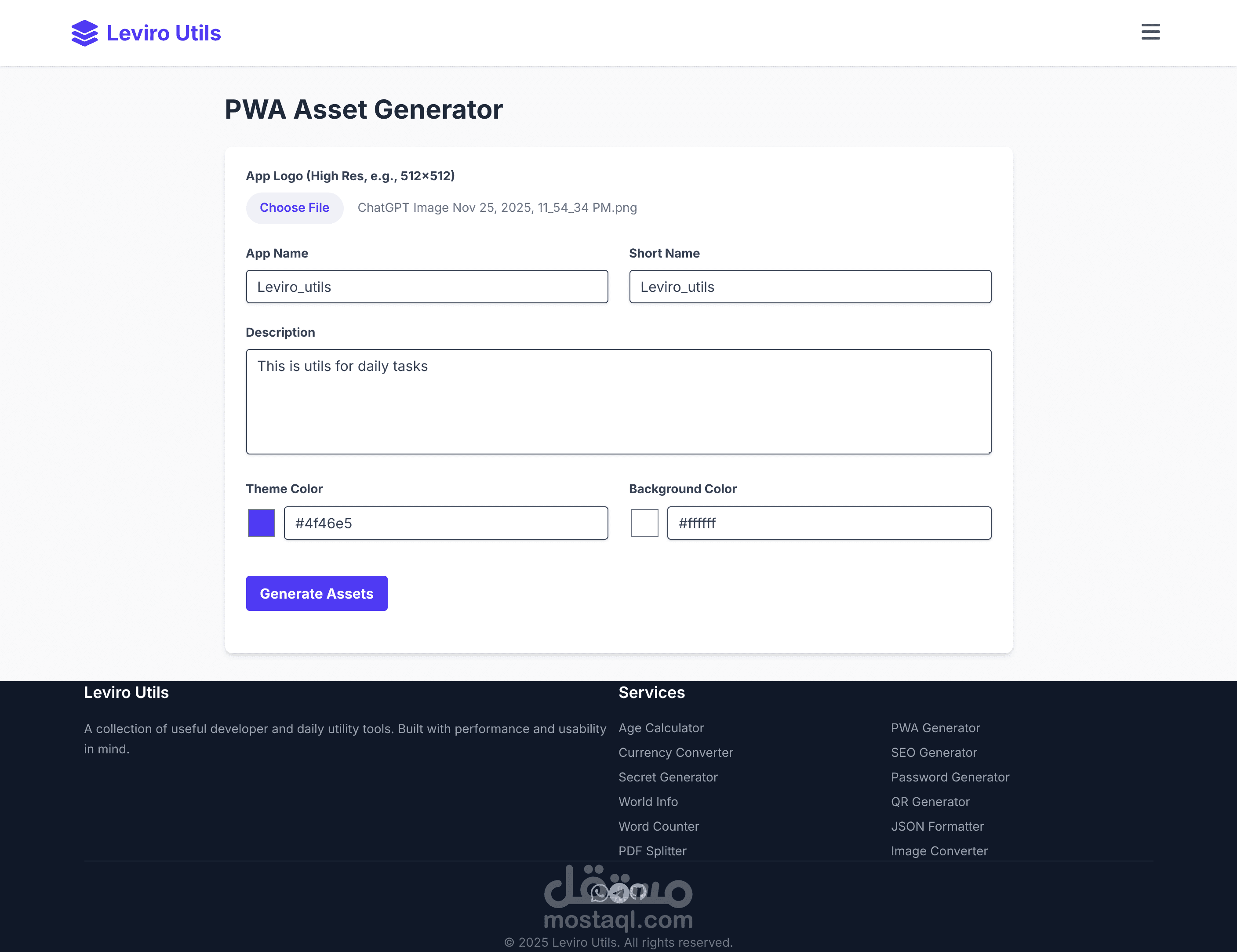Open Password Generator from Services list
1237x952 pixels.
click(x=950, y=777)
